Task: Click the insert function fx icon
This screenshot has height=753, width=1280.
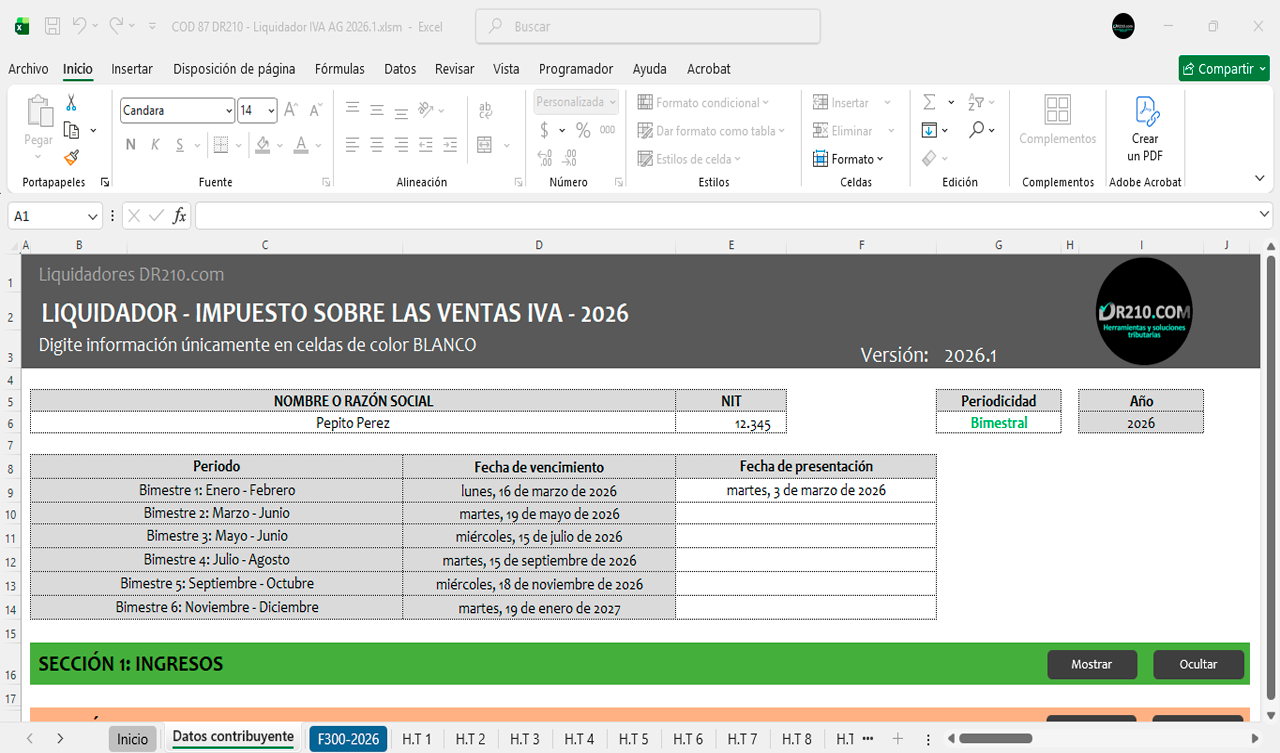Action: pos(179,216)
